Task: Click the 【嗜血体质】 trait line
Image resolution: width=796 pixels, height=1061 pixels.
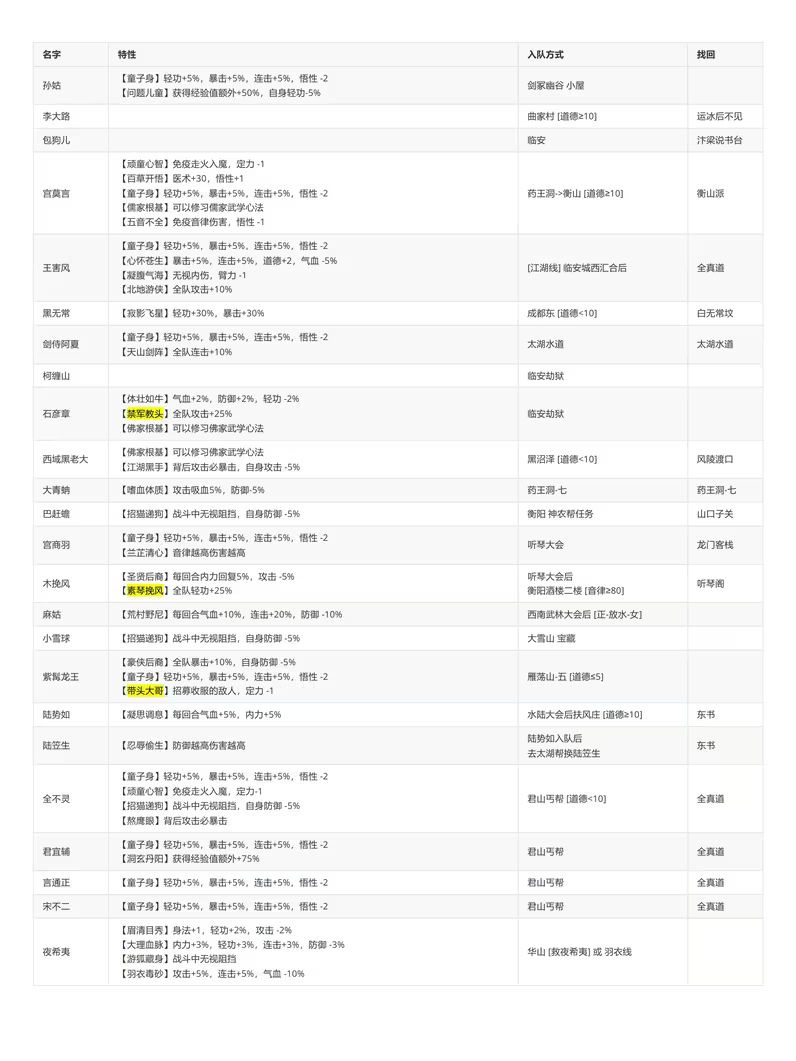Action: click(192, 491)
